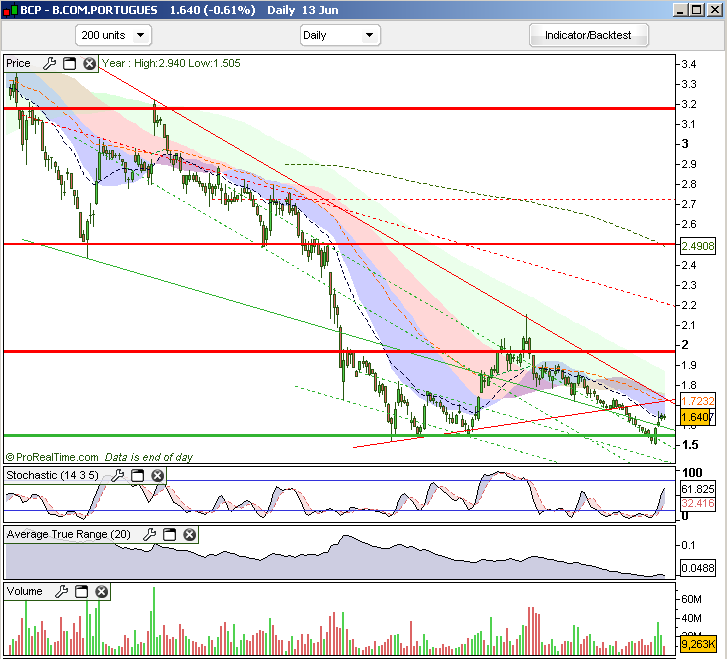Click the 32.416 stochastic signal value
The image size is (727, 659).
698,503
